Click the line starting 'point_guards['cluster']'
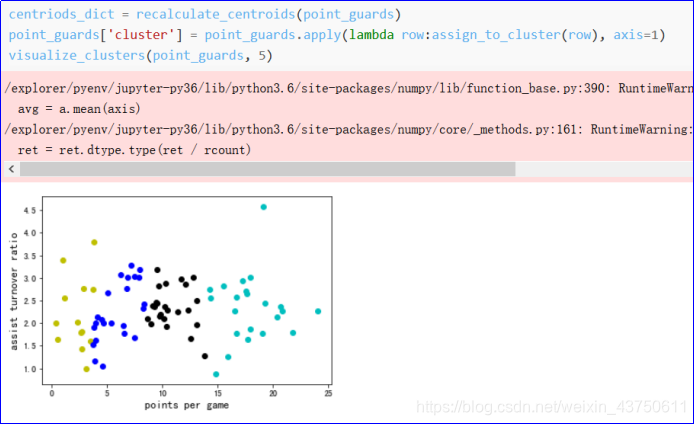Image resolution: width=695 pixels, height=425 pixels. coord(337,35)
